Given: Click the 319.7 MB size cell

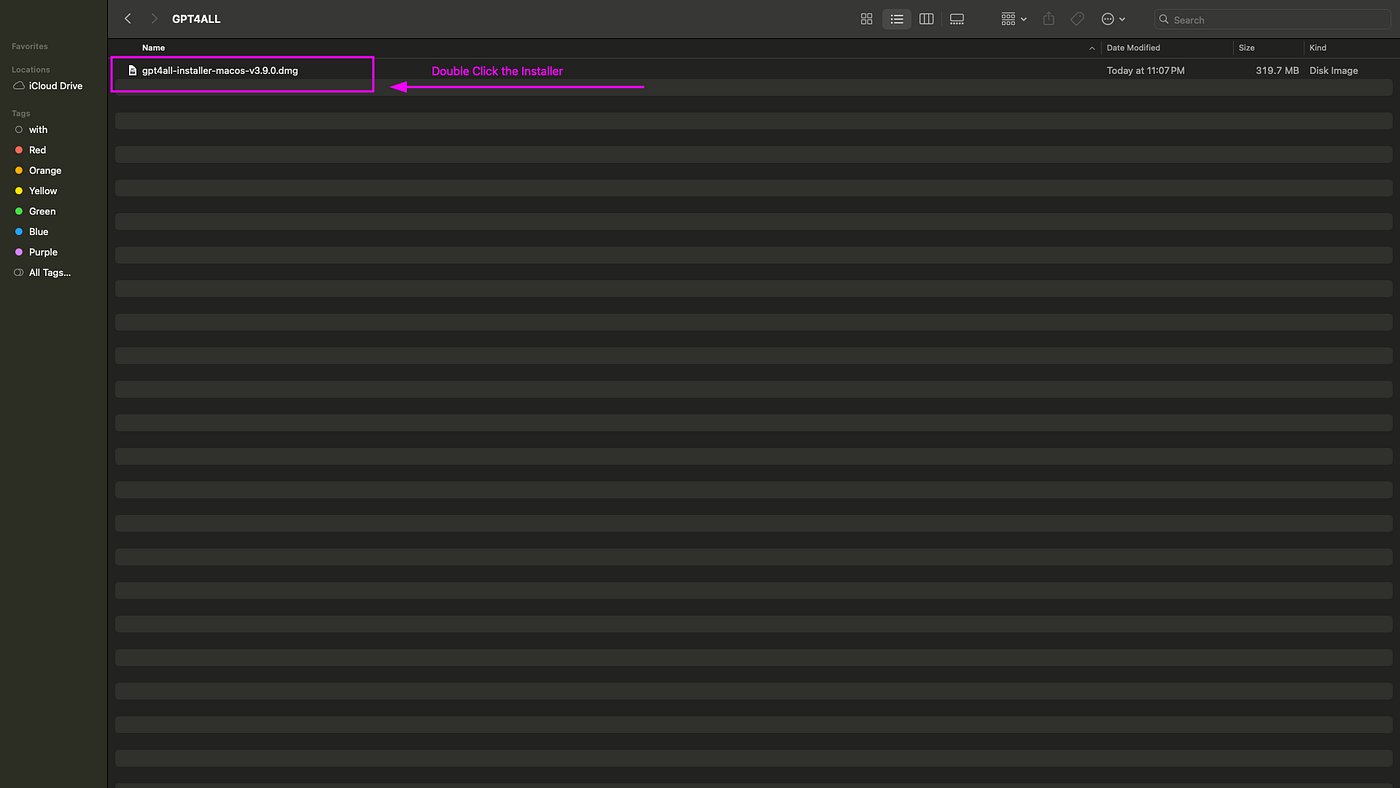Looking at the screenshot, I should coord(1277,71).
